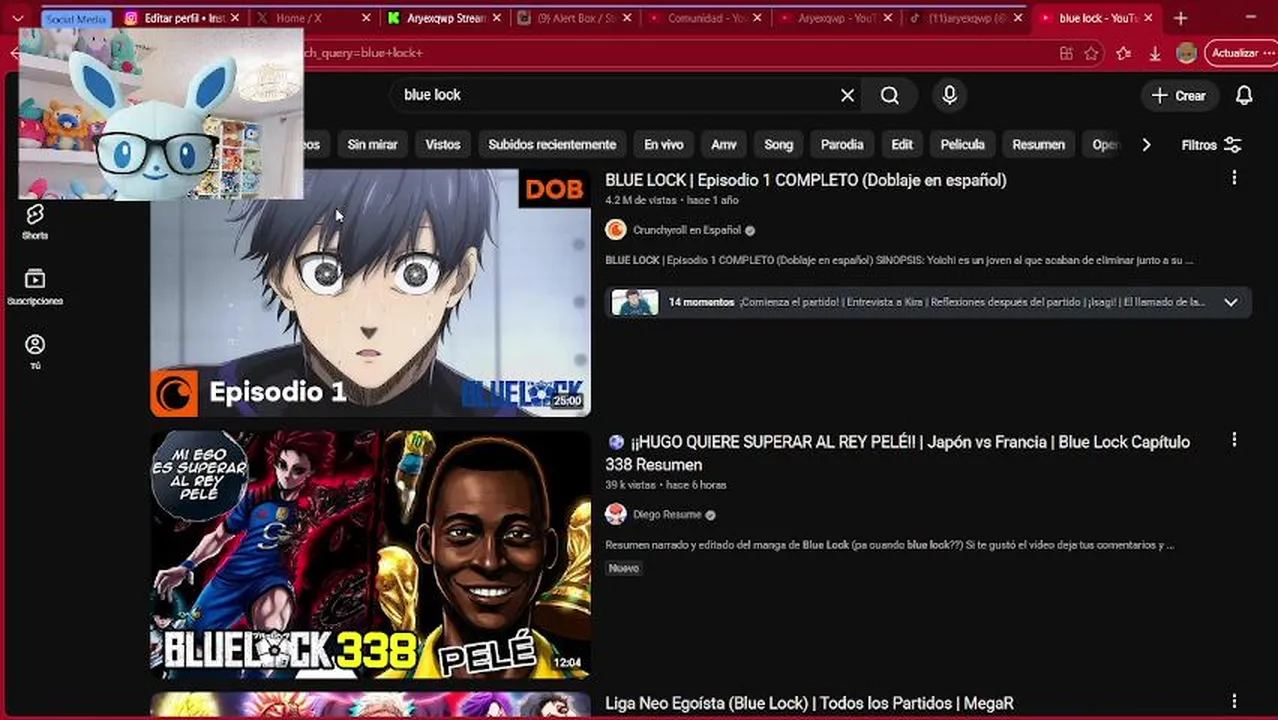Image resolution: width=1278 pixels, height=720 pixels.
Task: Open the Filtros filter panel
Action: click(x=1211, y=145)
